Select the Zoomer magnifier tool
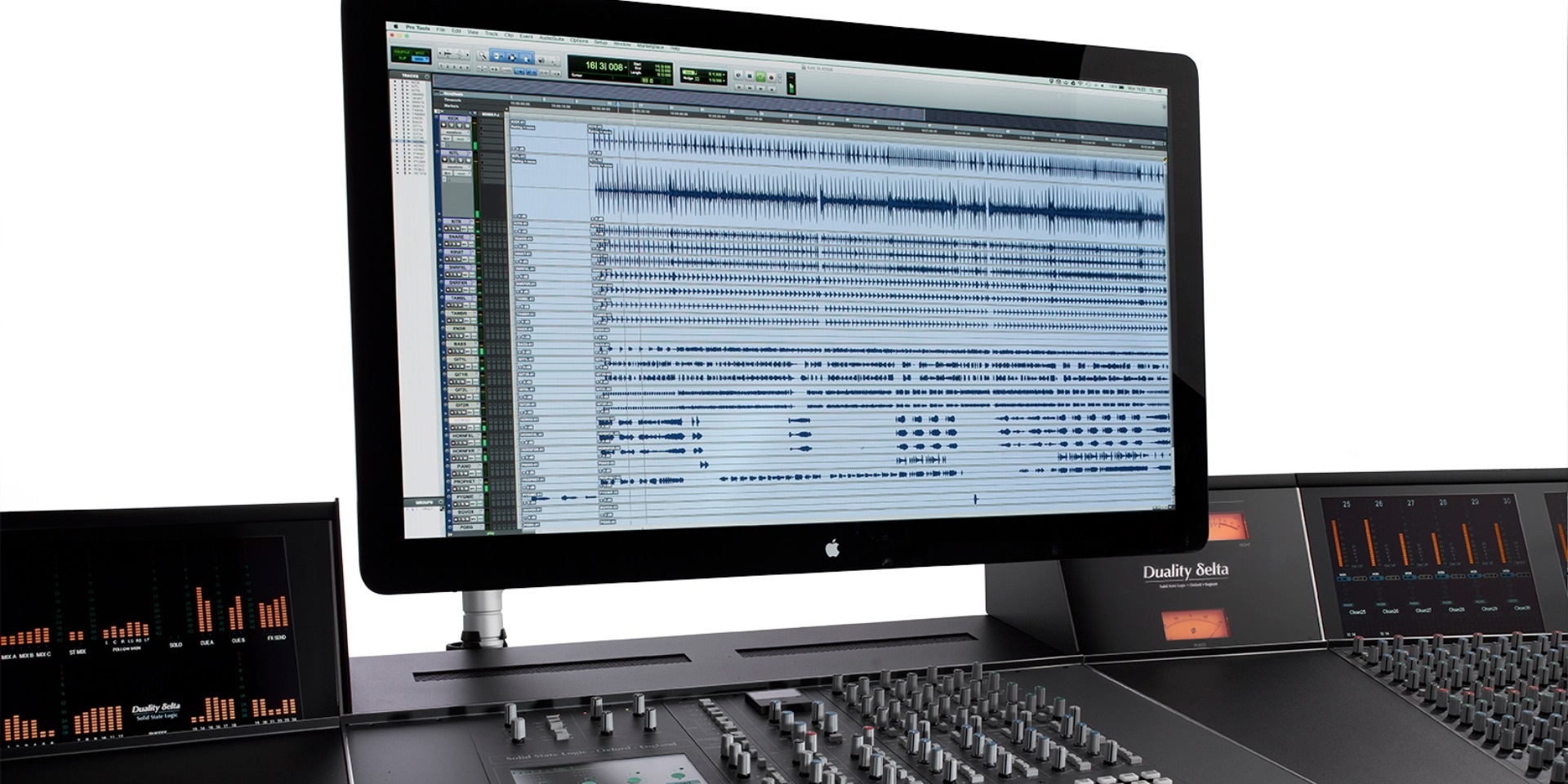This screenshot has height=784, width=1568. [483, 56]
